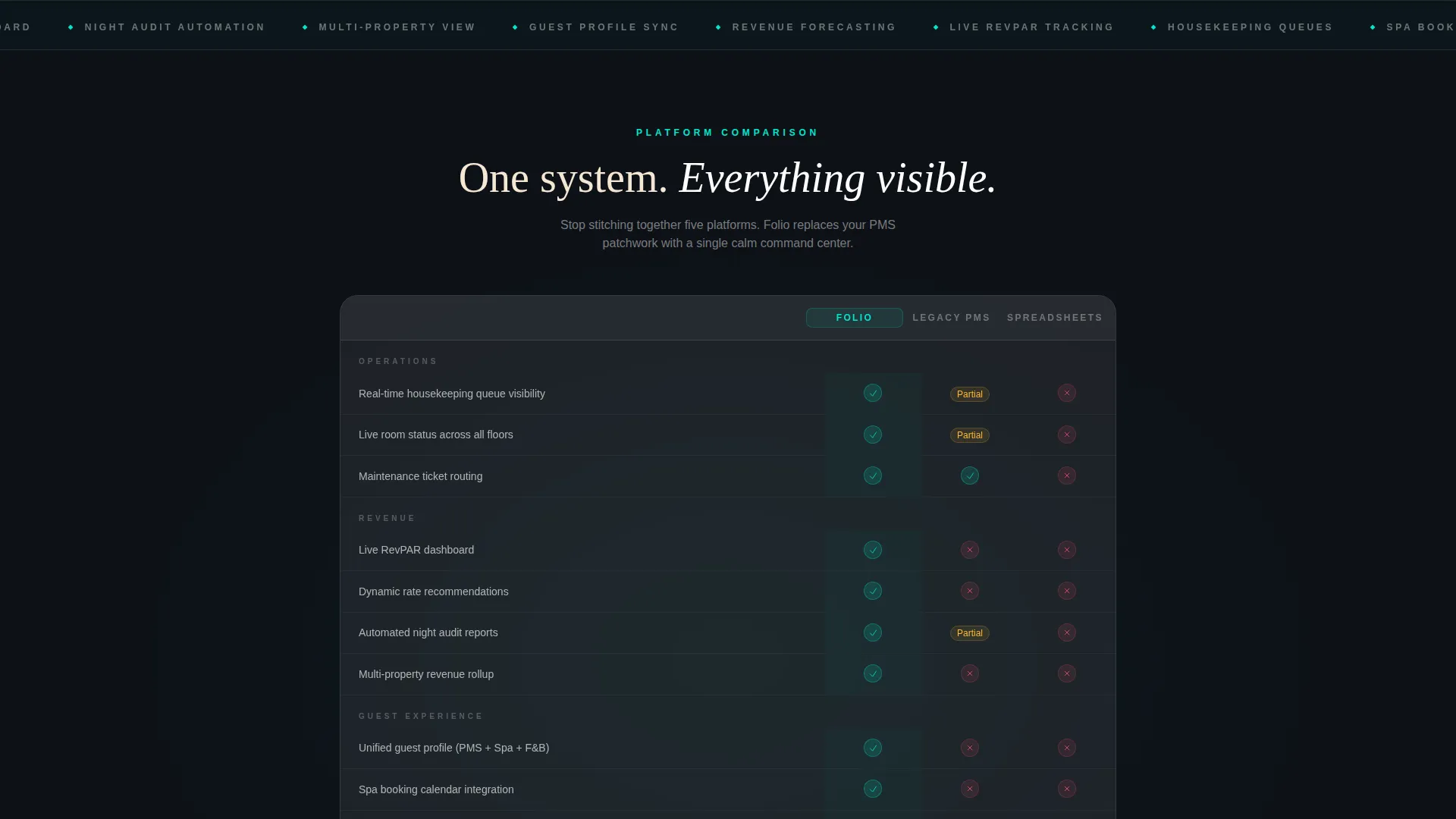Viewport: 1456px width, 819px height.
Task: Click the PLATFORM COMPARISON eyebrow label
Action: tap(728, 133)
